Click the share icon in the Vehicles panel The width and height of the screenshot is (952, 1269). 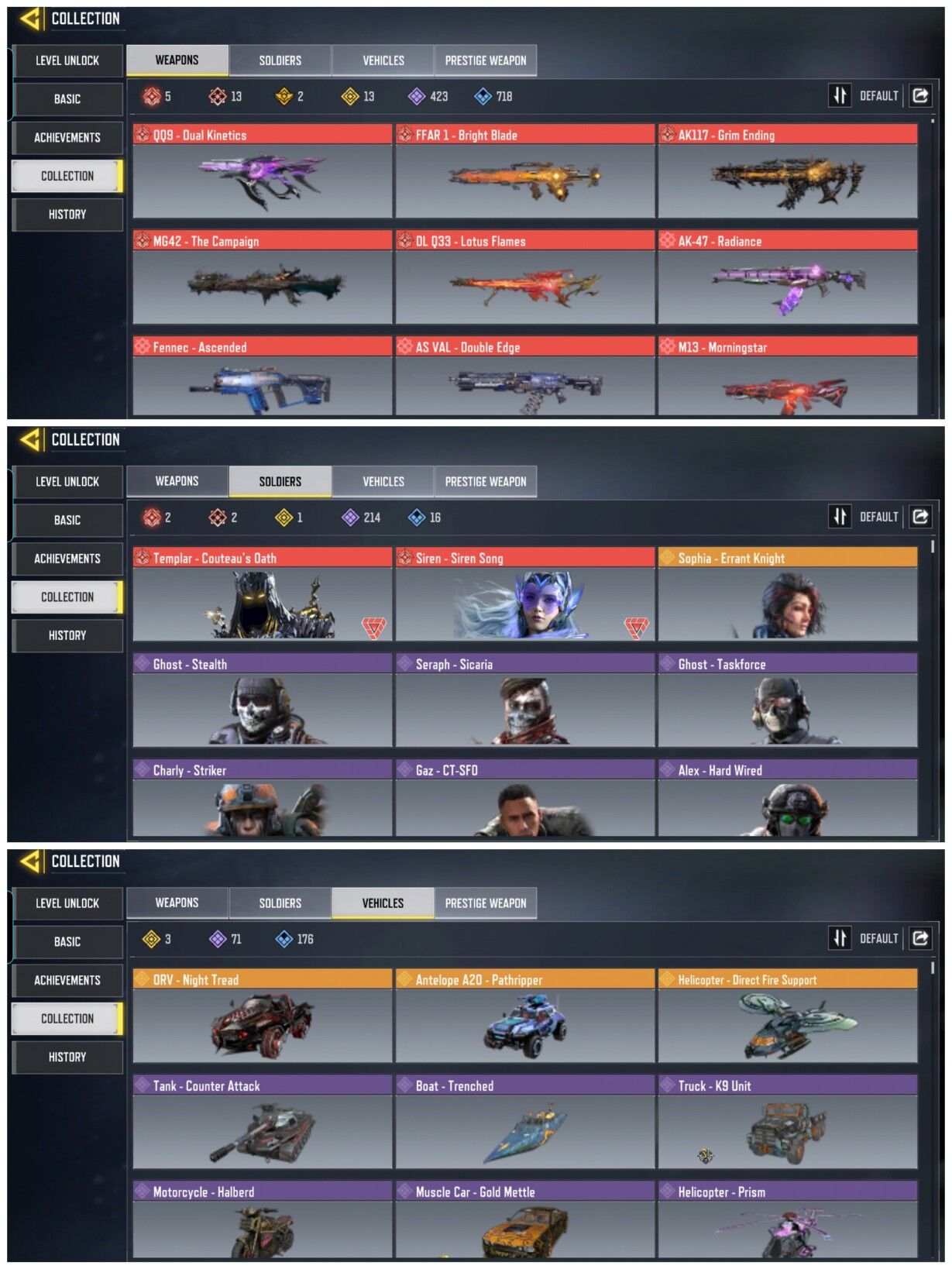coord(920,938)
